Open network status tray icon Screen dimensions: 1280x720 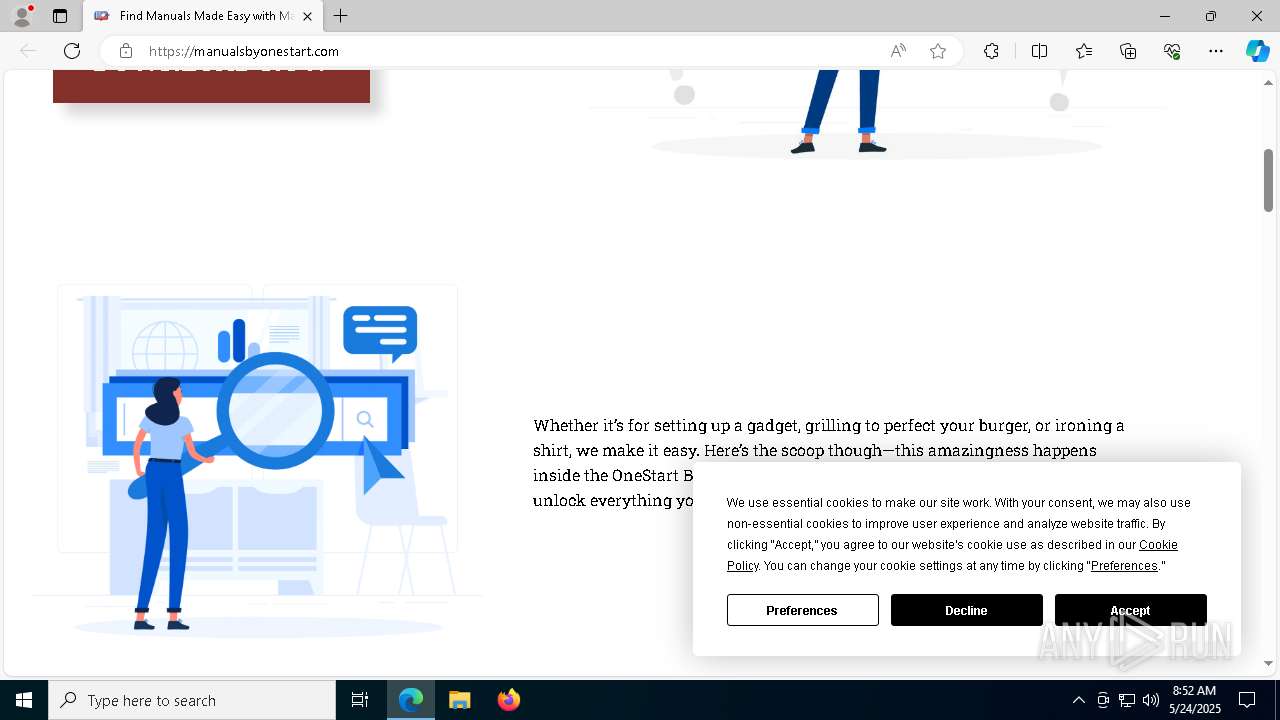[1127, 700]
